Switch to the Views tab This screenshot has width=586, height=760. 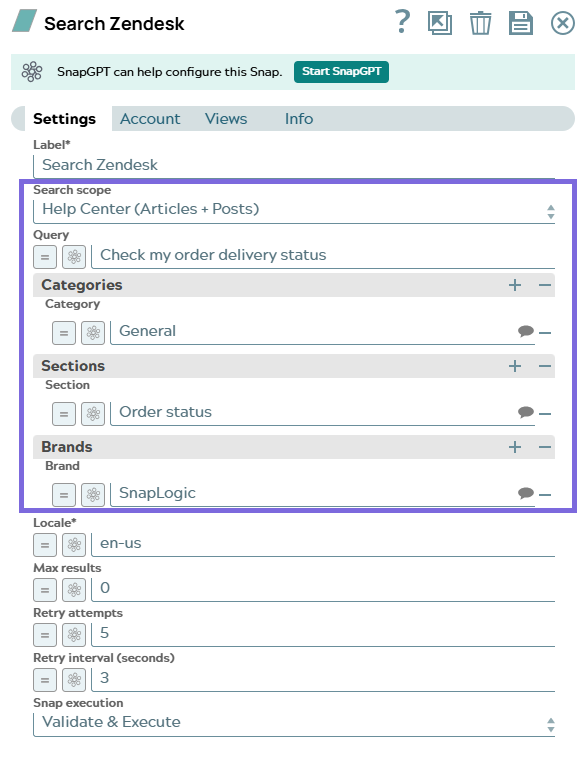point(226,119)
